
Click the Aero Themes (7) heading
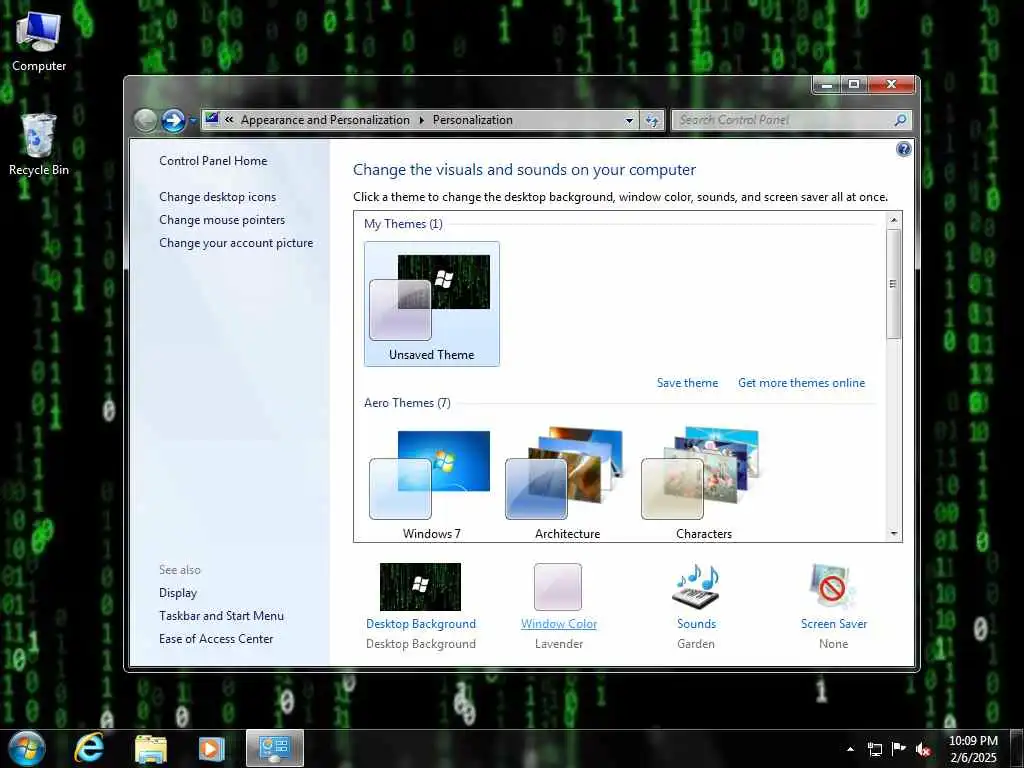[x=407, y=403]
